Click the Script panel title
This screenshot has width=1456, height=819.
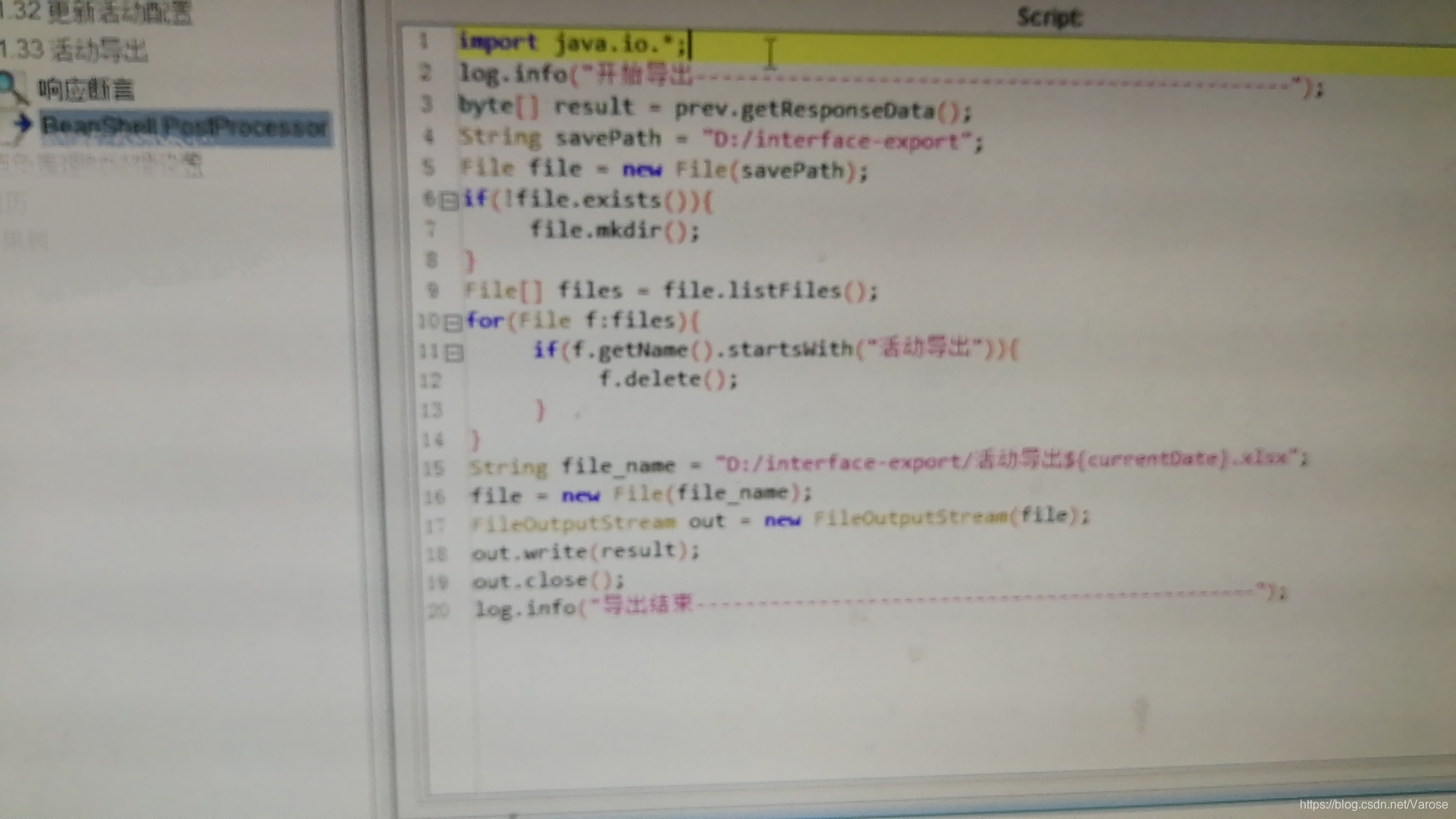(1049, 17)
